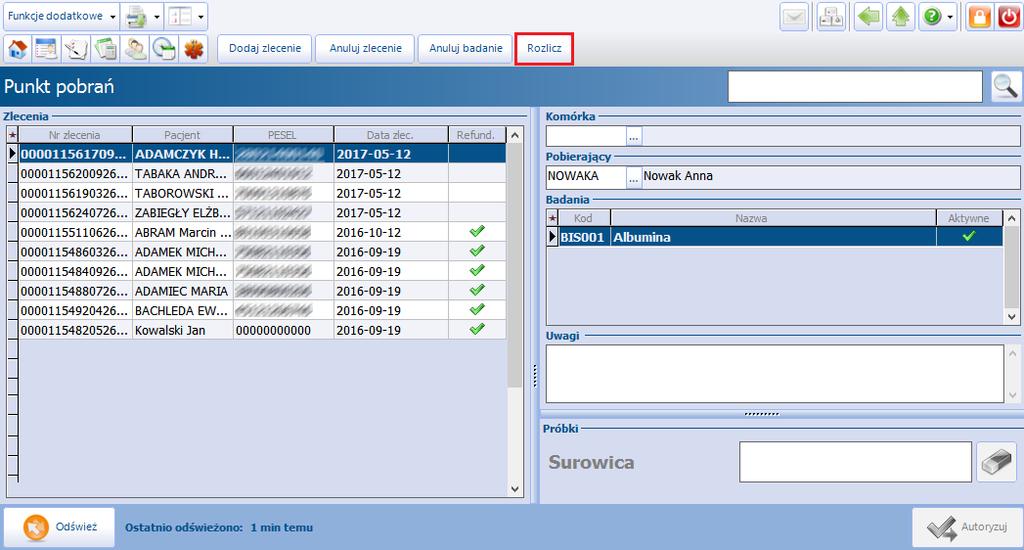Click the magnifier search icon
The image size is (1024, 550).
point(1006,86)
